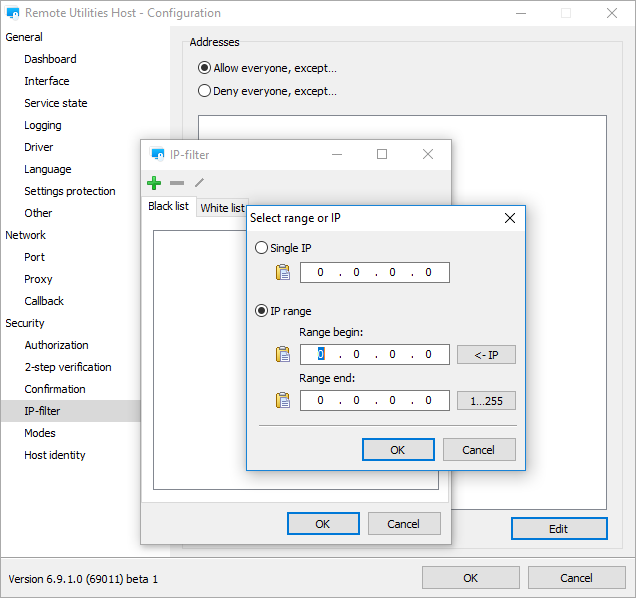Click Cancel in the IP-filter window

(x=404, y=524)
